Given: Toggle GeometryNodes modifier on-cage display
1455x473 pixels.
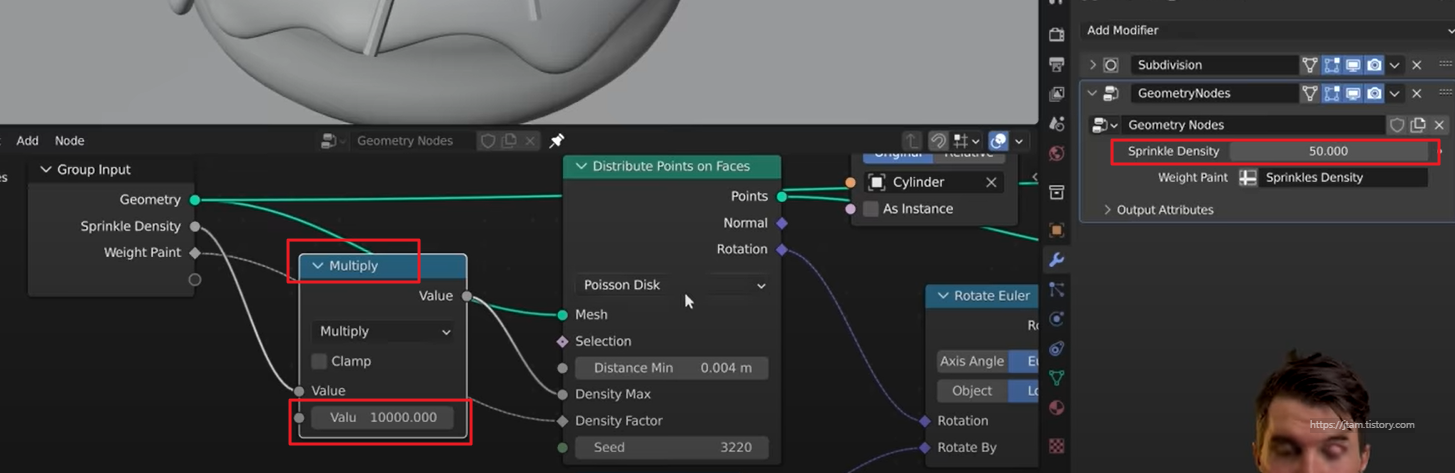Looking at the screenshot, I should (1310, 93).
